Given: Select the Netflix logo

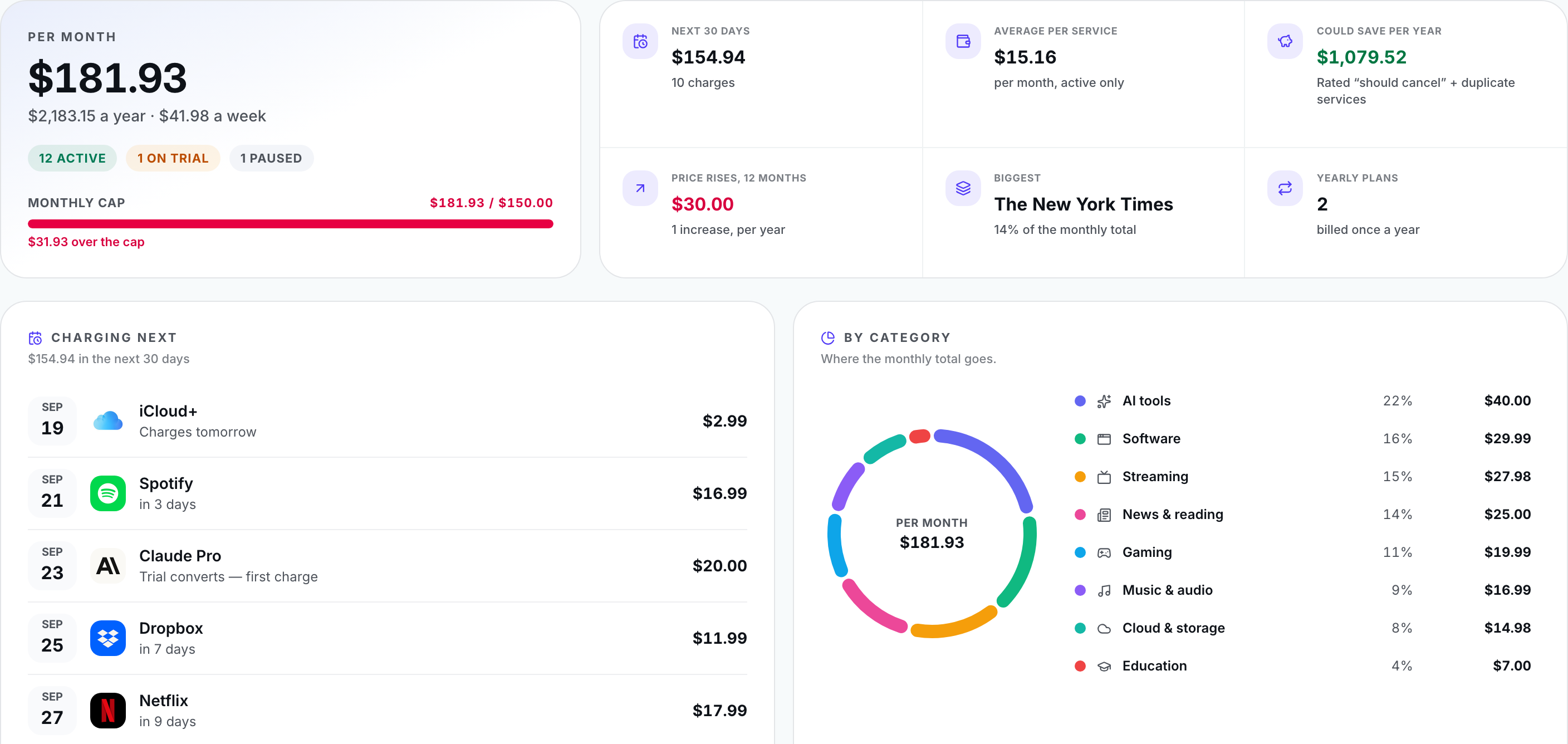Looking at the screenshot, I should pos(107,711).
